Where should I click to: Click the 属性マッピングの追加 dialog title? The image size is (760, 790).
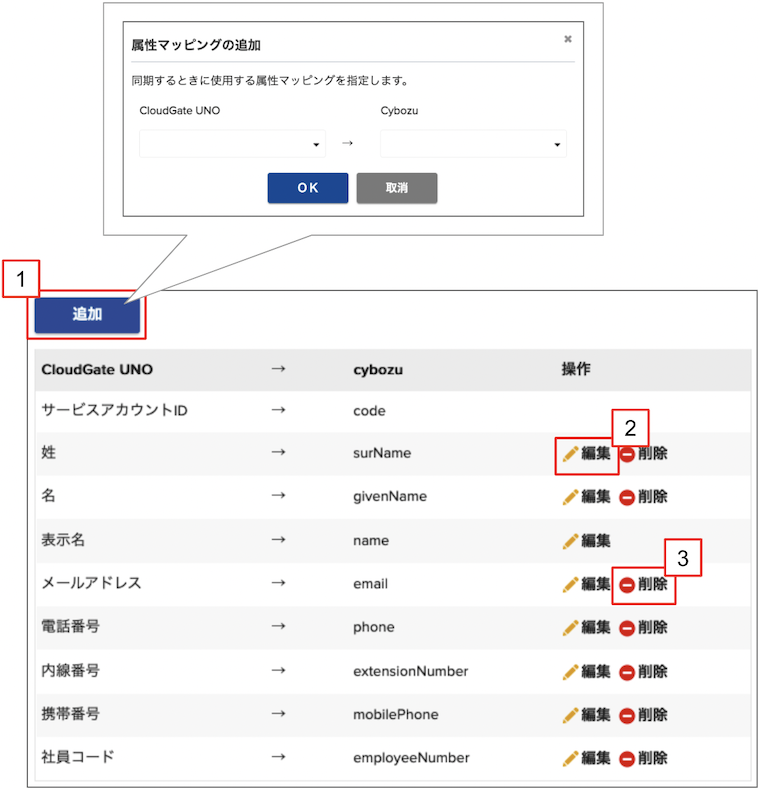coord(196,45)
